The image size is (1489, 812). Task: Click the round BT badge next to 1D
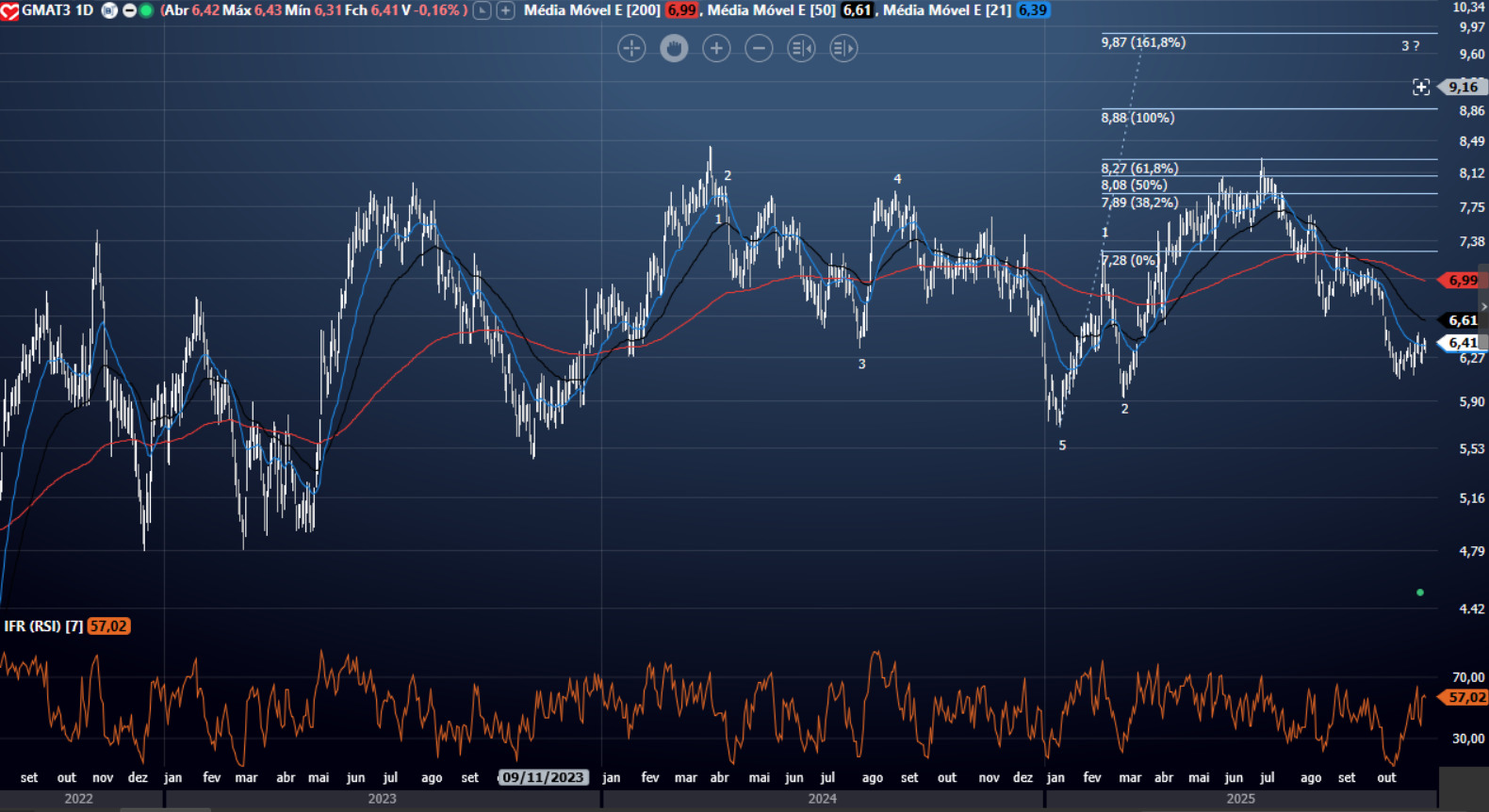coord(109,10)
